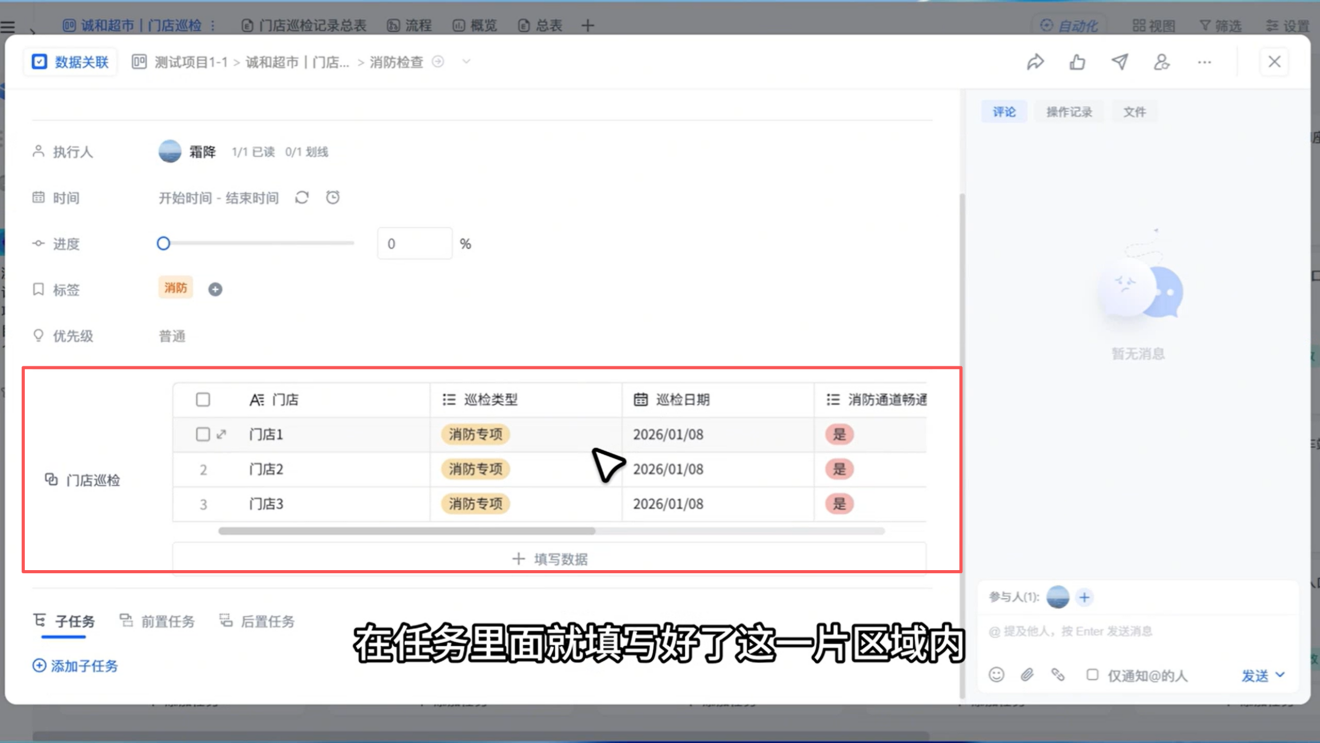The height and width of the screenshot is (743, 1320).
Task: Click the link icon in comment box
Action: point(1058,675)
